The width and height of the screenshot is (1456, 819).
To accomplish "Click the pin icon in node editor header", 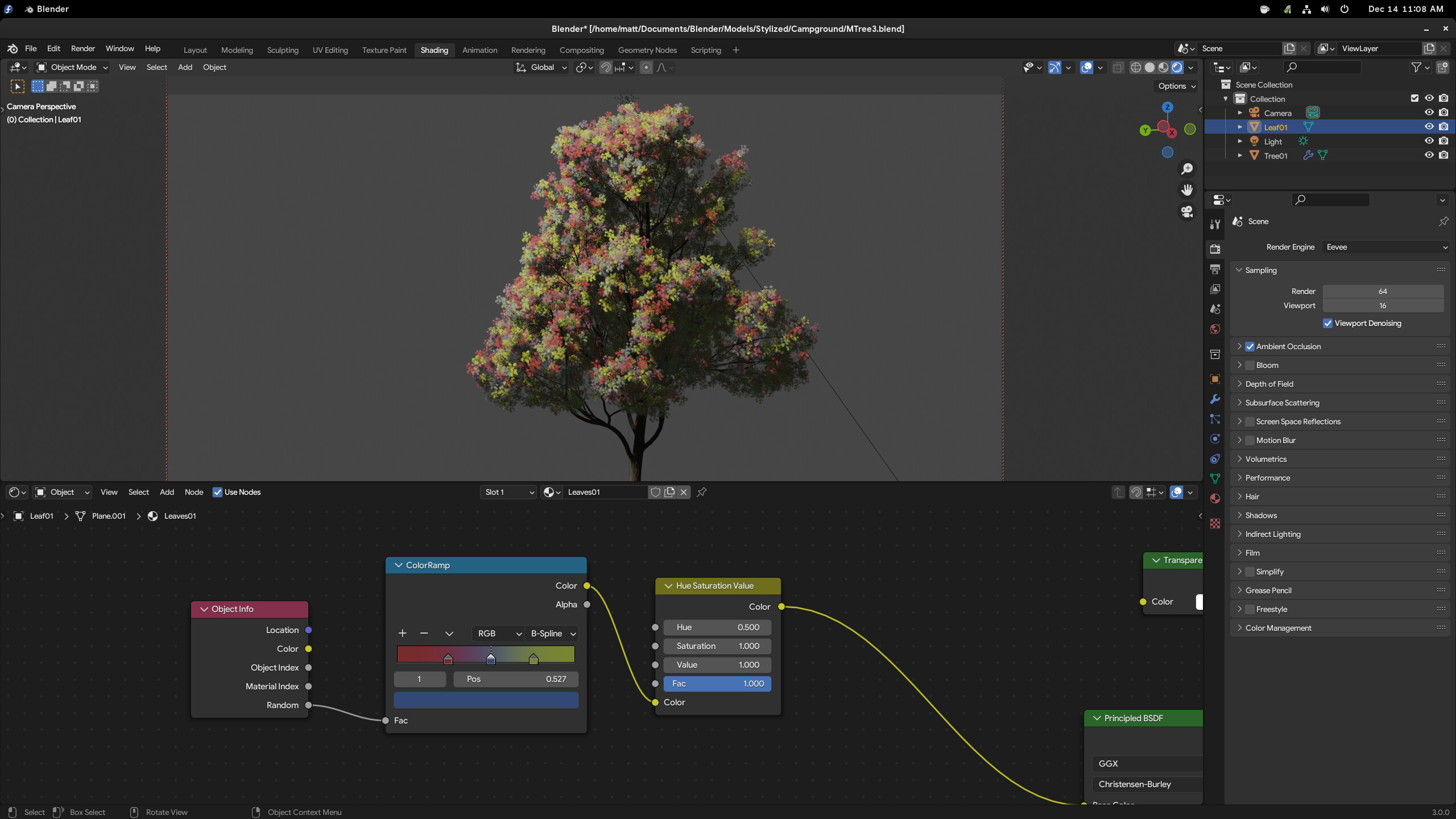I will [702, 493].
